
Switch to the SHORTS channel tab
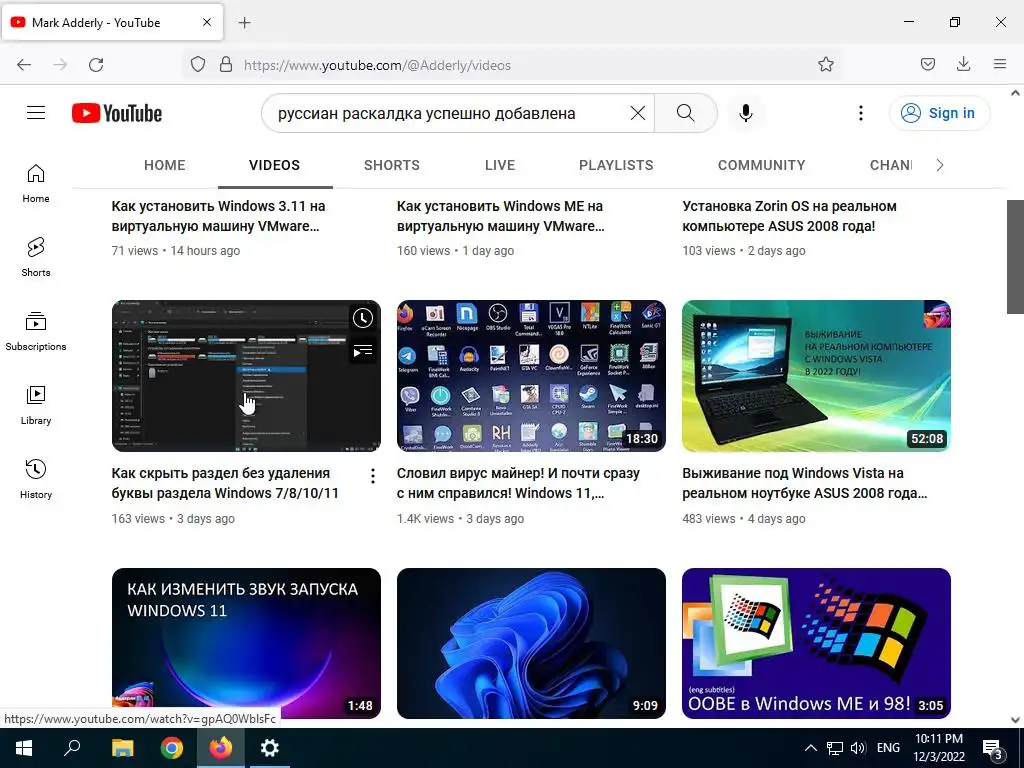392,165
